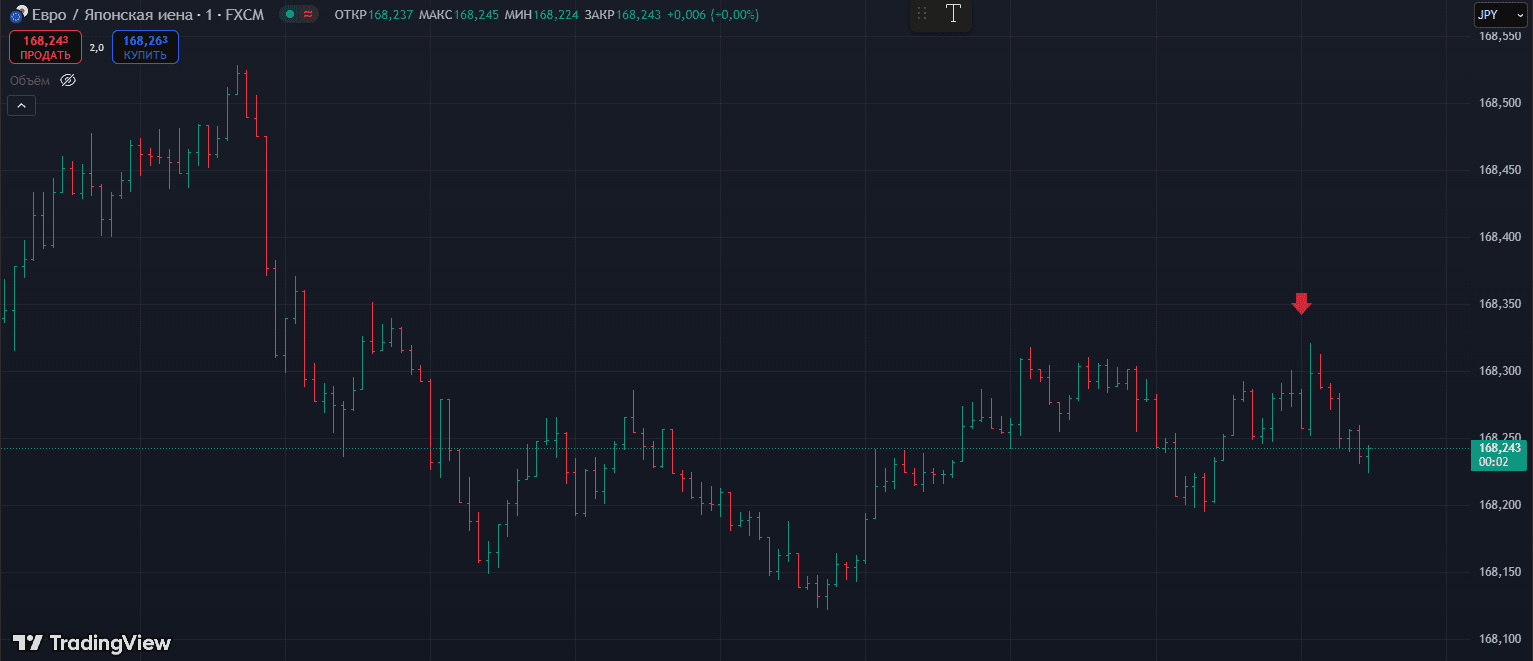
Task: Click the ЗАКР closing price value
Action: click(638, 15)
